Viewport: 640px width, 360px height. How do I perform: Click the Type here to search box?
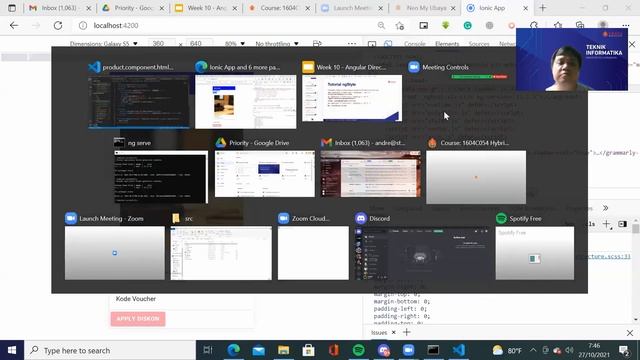(x=110, y=350)
